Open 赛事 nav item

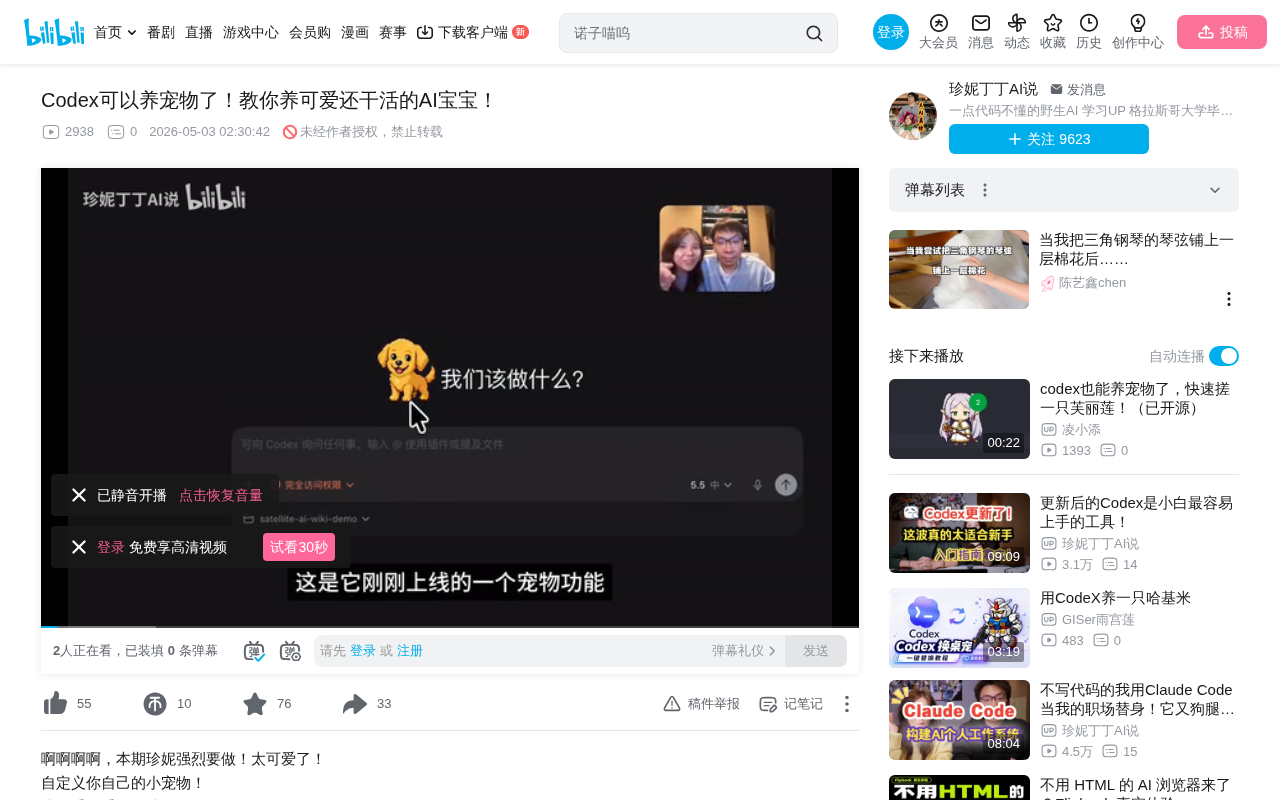(x=393, y=32)
